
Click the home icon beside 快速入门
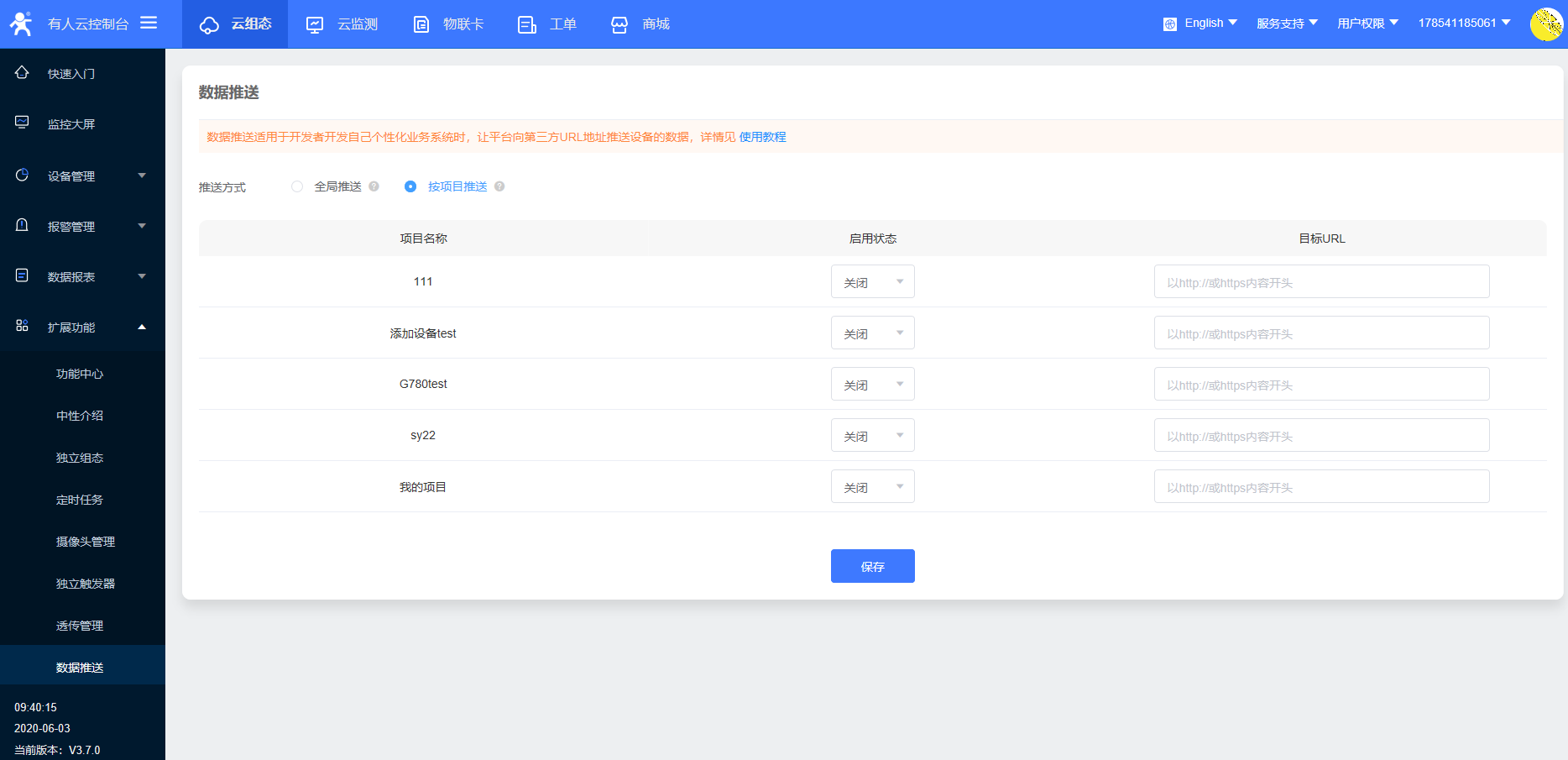(x=23, y=73)
